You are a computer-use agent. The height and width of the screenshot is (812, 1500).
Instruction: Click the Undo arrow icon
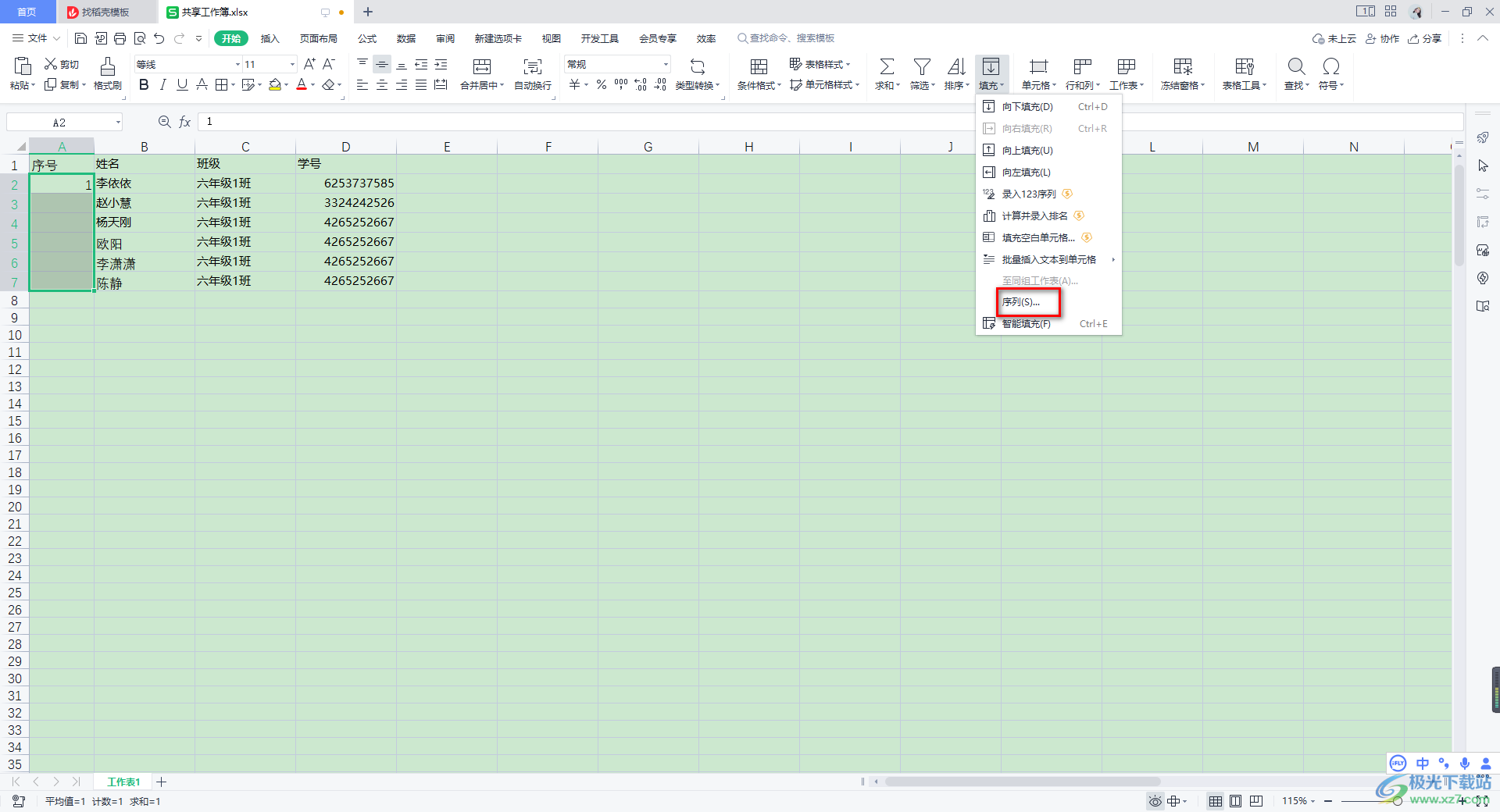tap(159, 38)
